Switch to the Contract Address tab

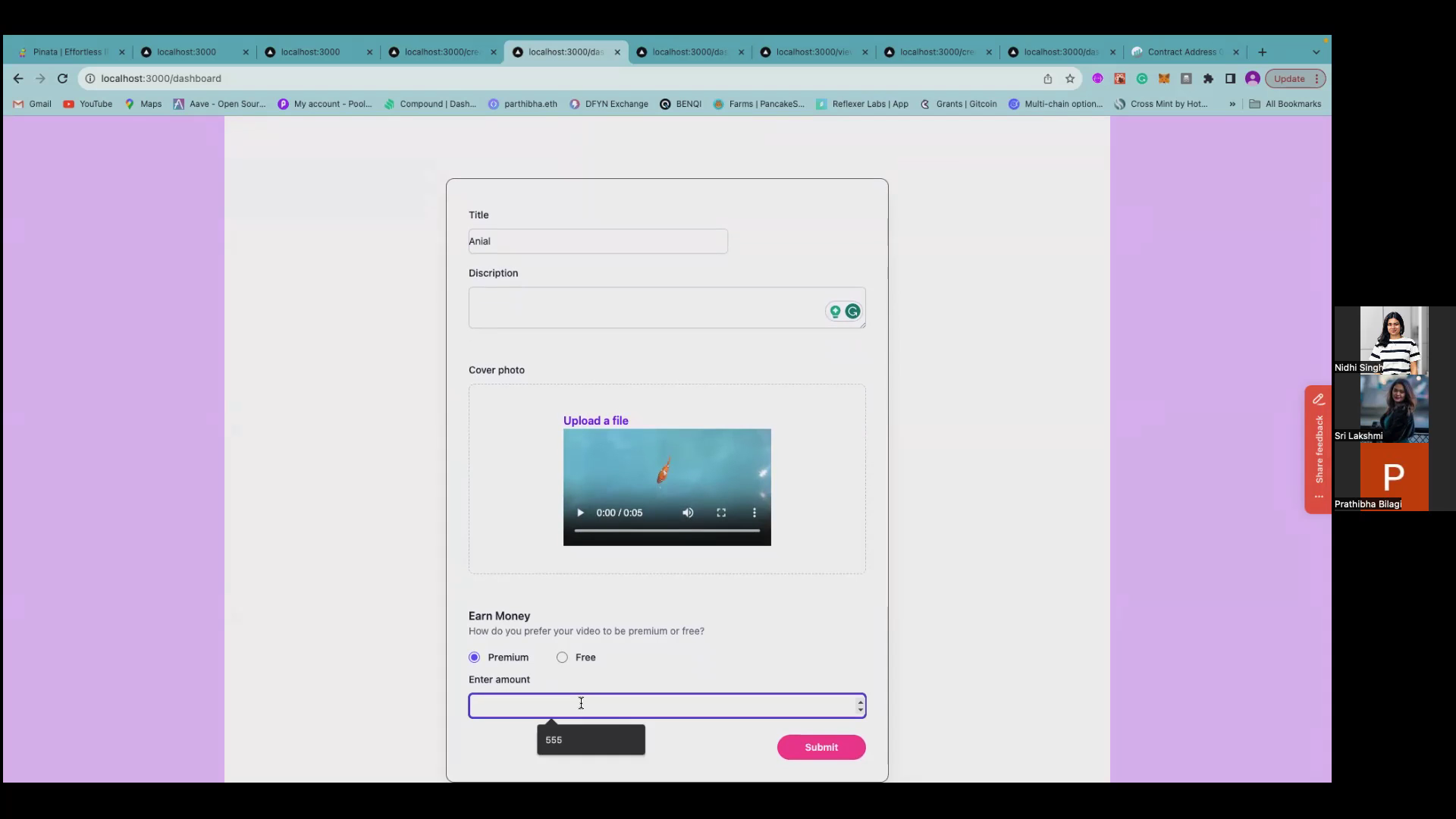pos(1183,52)
